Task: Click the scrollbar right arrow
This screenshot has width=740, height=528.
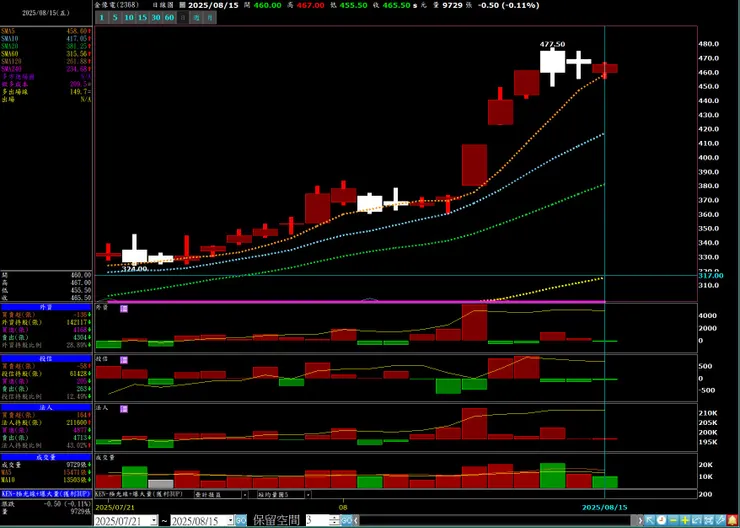Action: pyautogui.click(x=640, y=520)
